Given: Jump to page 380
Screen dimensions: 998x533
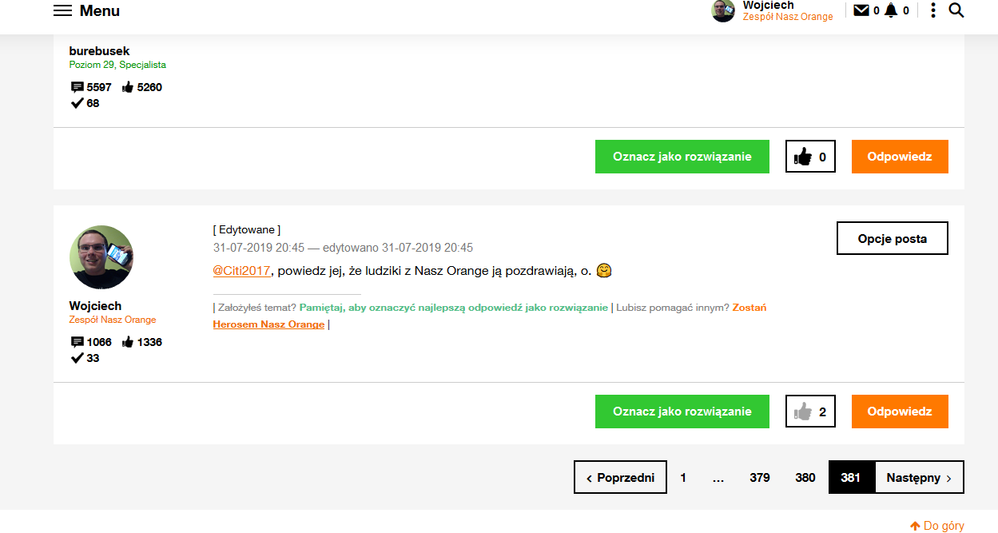Looking at the screenshot, I should pos(805,478).
